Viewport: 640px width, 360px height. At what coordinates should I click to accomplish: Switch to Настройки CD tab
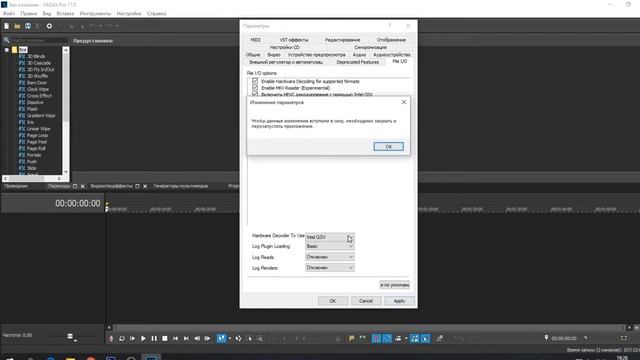tap(284, 47)
